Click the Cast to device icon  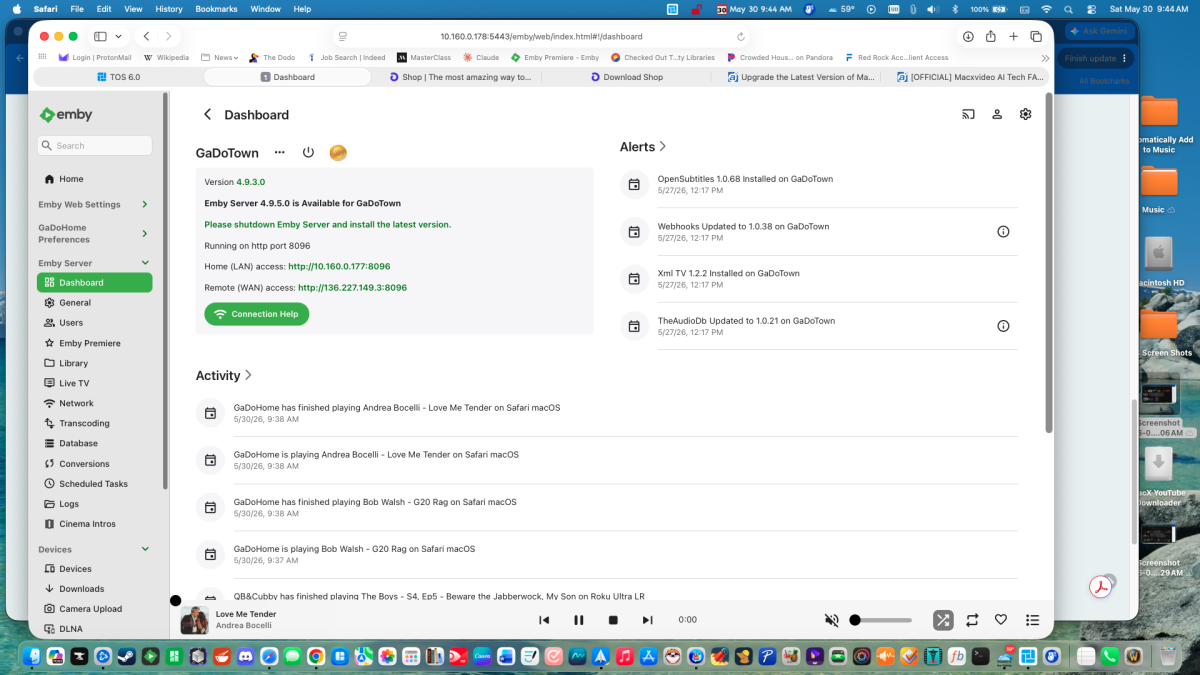click(968, 114)
